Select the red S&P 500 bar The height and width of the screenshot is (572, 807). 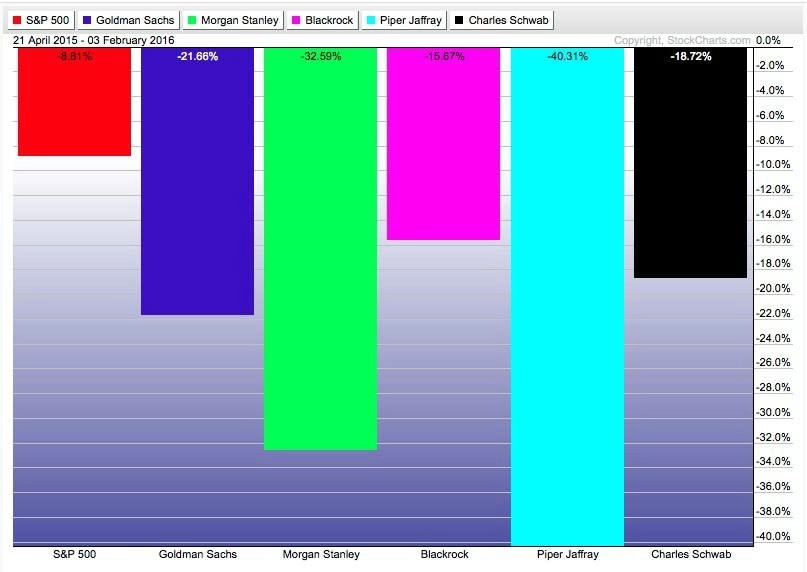tap(75, 102)
